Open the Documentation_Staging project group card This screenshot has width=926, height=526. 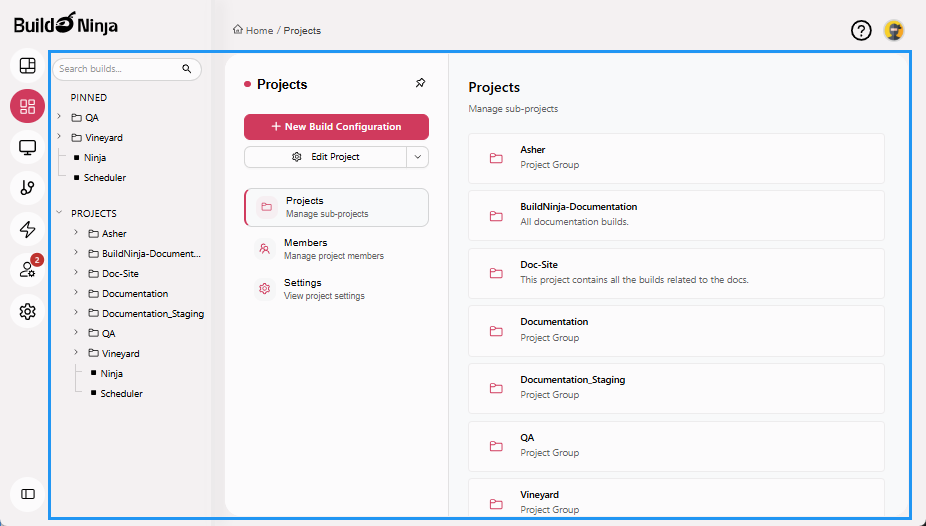click(676, 388)
